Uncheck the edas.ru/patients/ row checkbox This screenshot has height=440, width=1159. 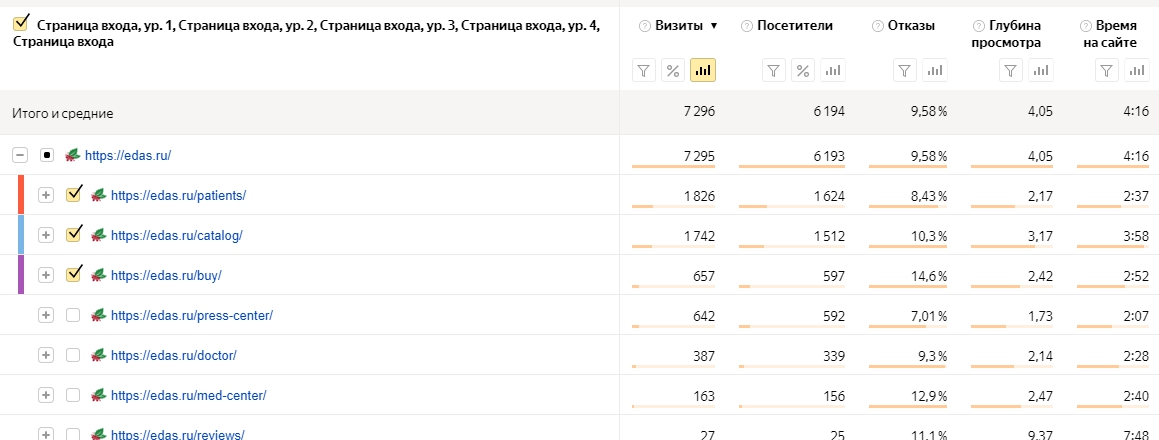point(73,195)
